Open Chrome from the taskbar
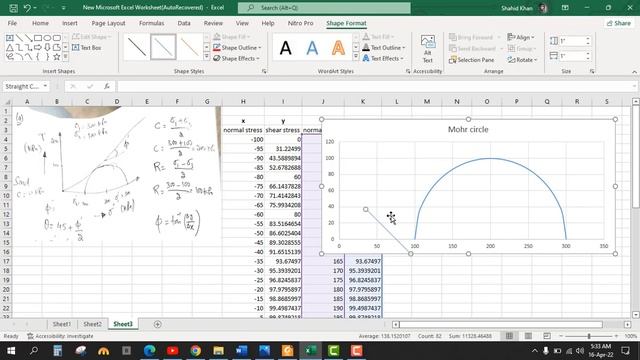The width and height of the screenshot is (640, 360). 196,351
